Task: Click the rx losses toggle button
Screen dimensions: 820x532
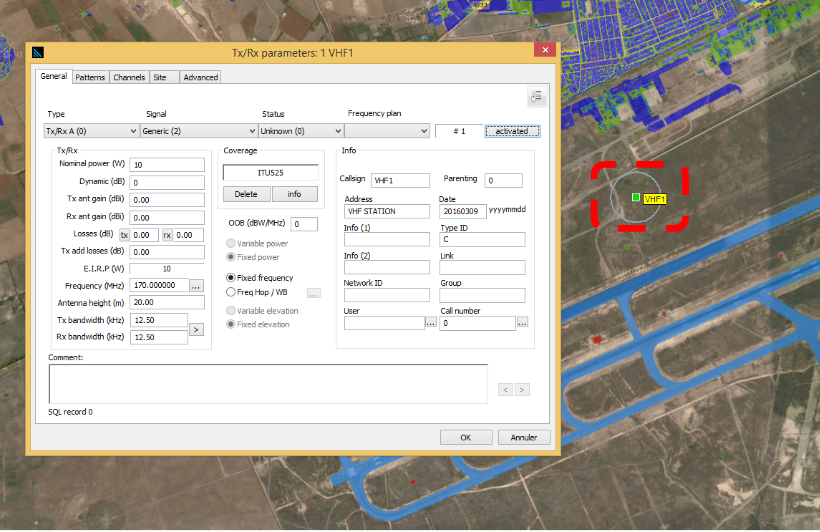Action: pos(167,235)
